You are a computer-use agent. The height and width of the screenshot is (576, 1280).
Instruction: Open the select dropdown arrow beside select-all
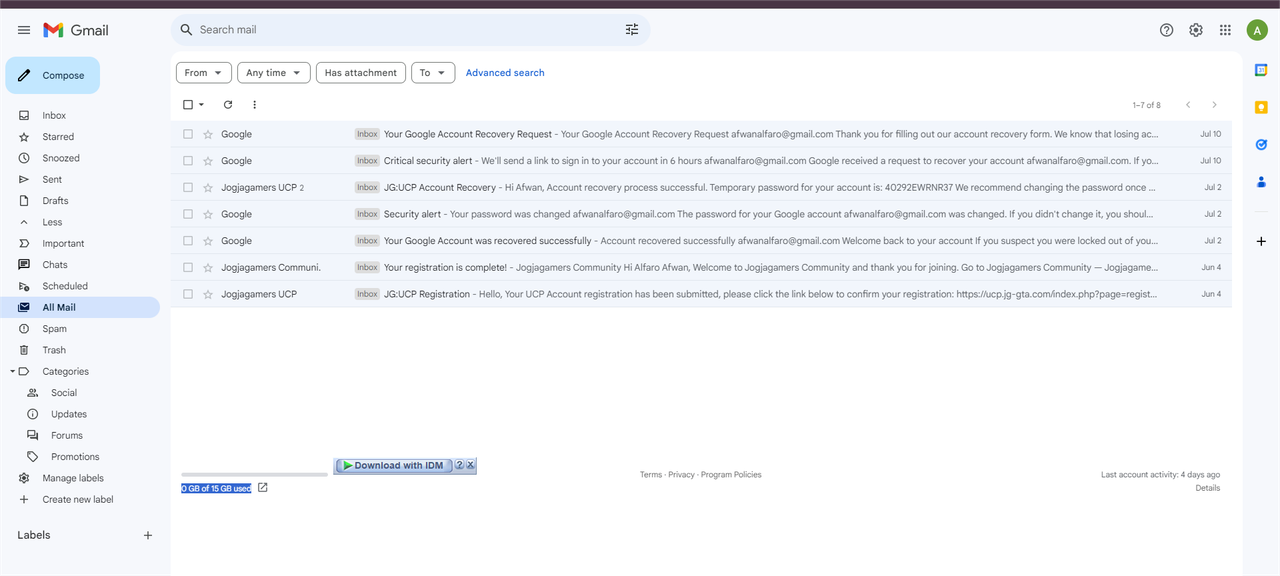tap(201, 104)
